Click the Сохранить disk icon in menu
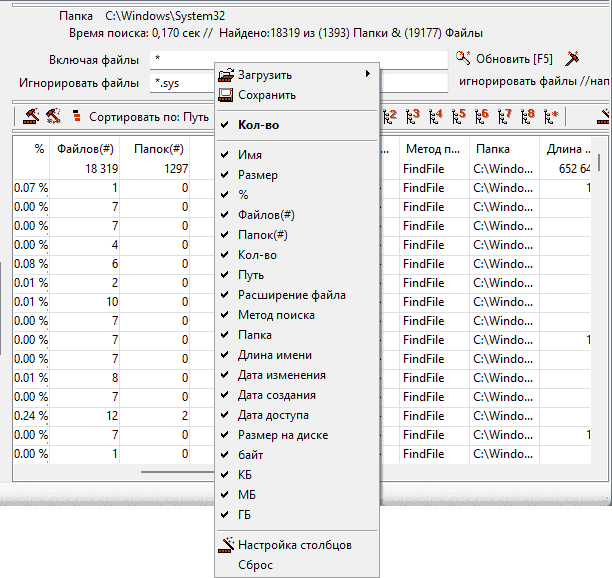Image resolution: width=612 pixels, height=578 pixels. 226,95
